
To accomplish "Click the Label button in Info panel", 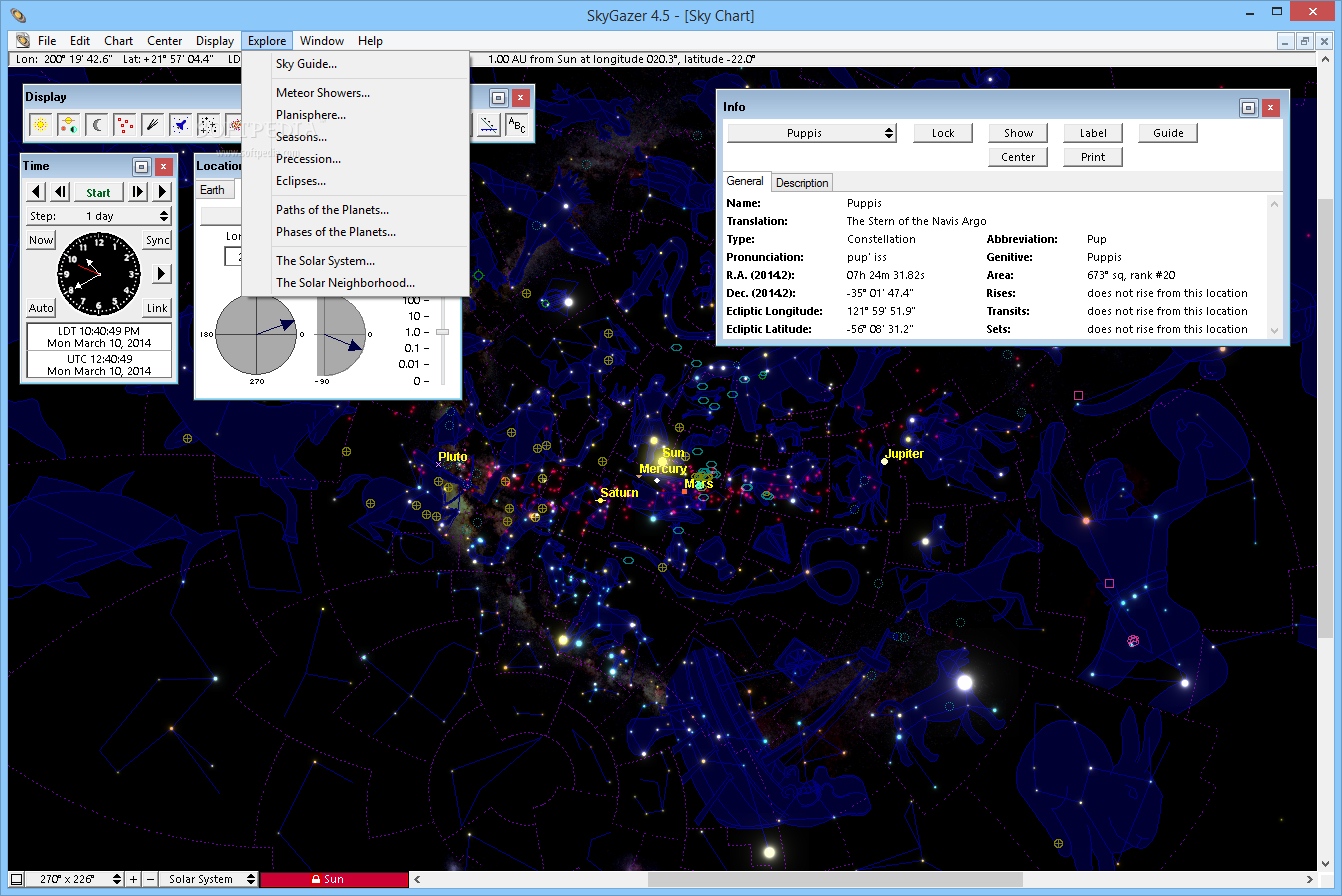I will point(1093,133).
